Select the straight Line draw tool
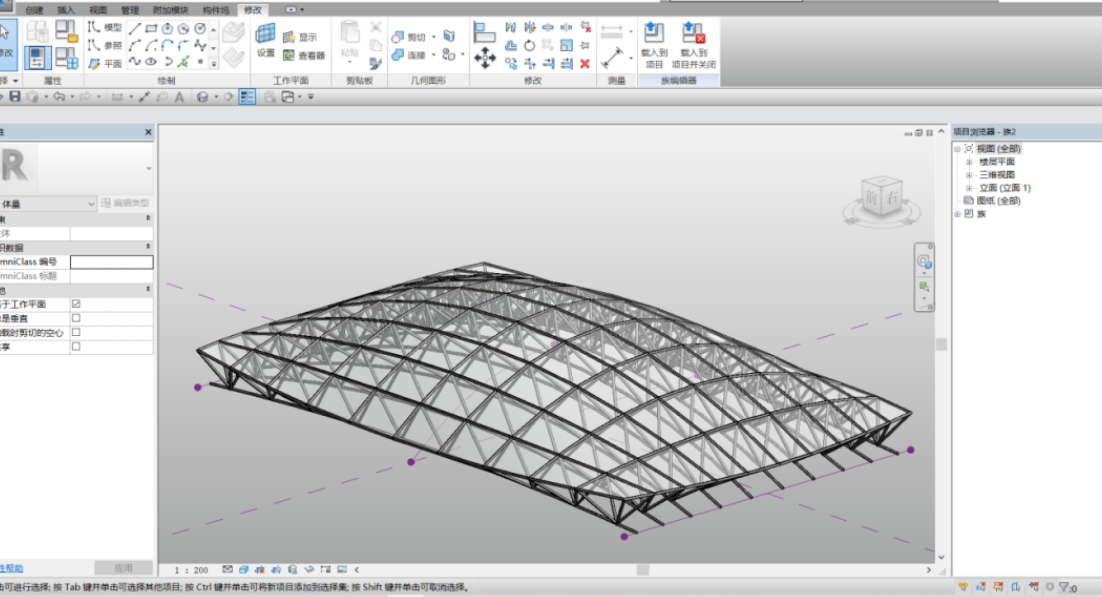The image size is (1102, 597). tap(134, 29)
